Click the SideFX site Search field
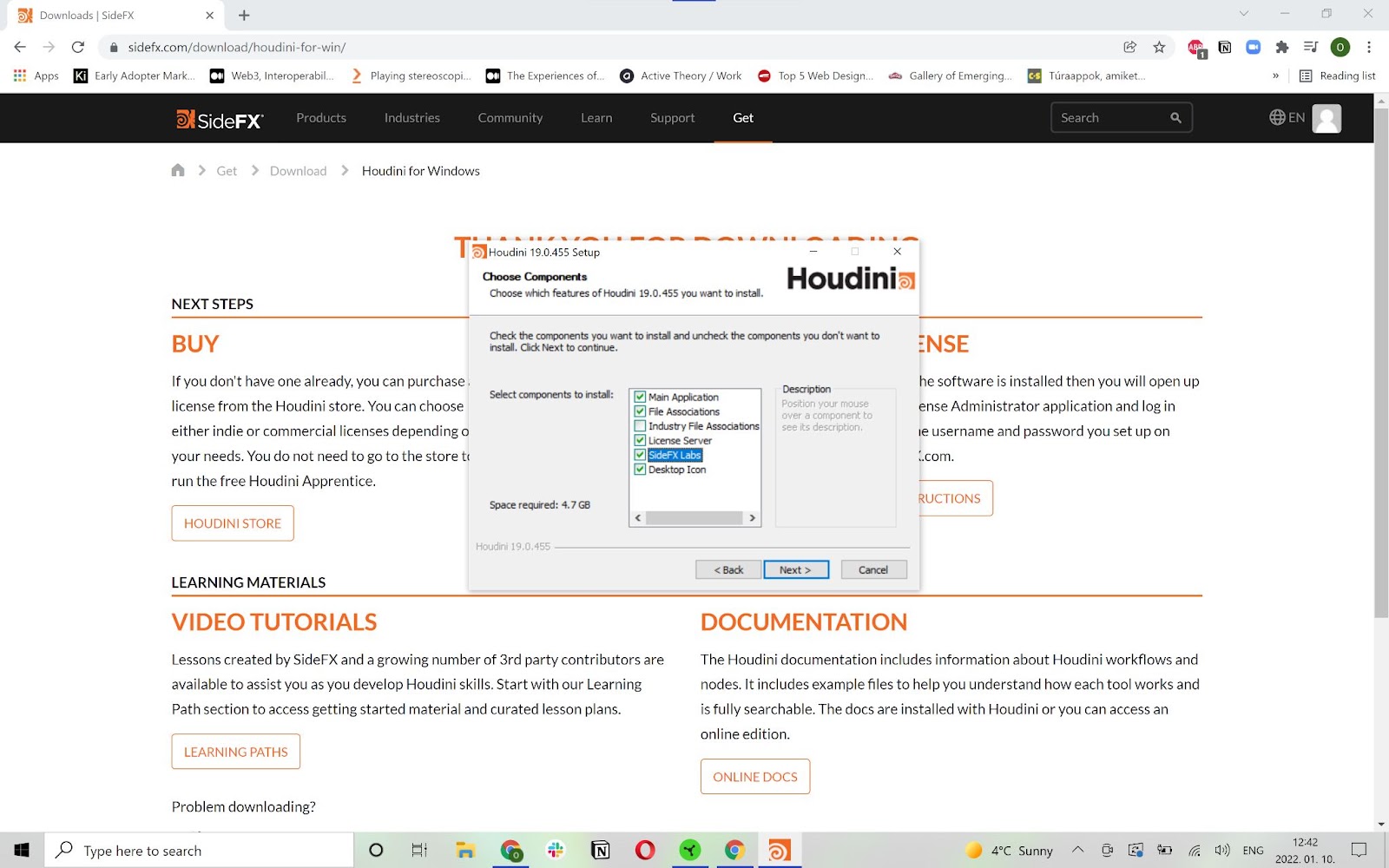Image resolution: width=1389 pixels, height=868 pixels. [1122, 118]
